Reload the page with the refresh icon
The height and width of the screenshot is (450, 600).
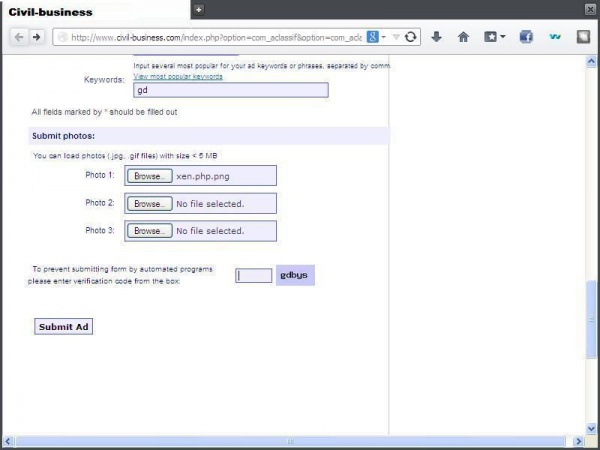click(x=411, y=37)
